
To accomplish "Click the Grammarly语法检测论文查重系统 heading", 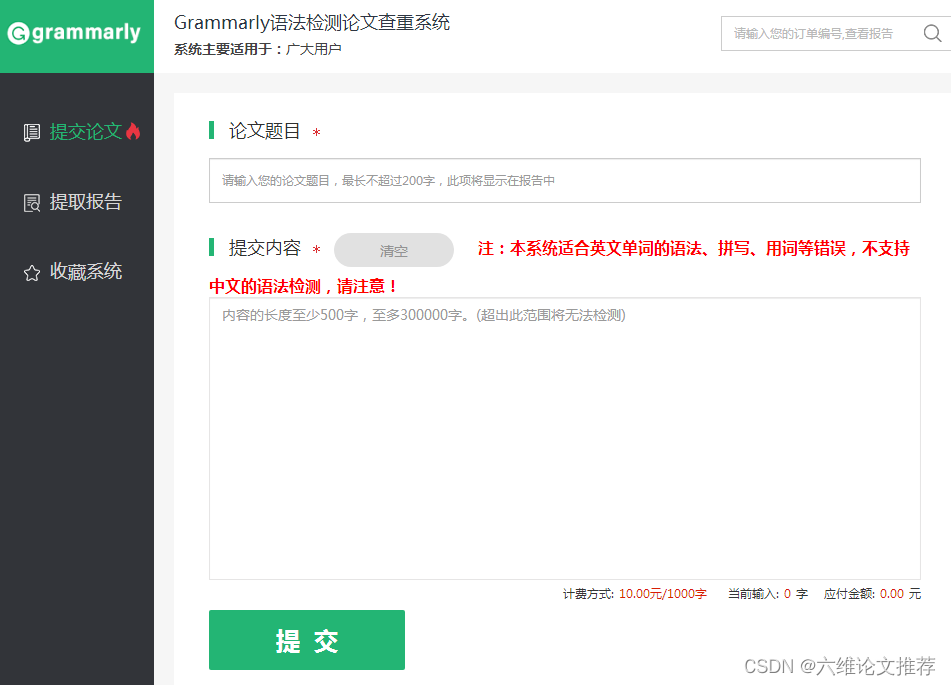I will pos(312,22).
